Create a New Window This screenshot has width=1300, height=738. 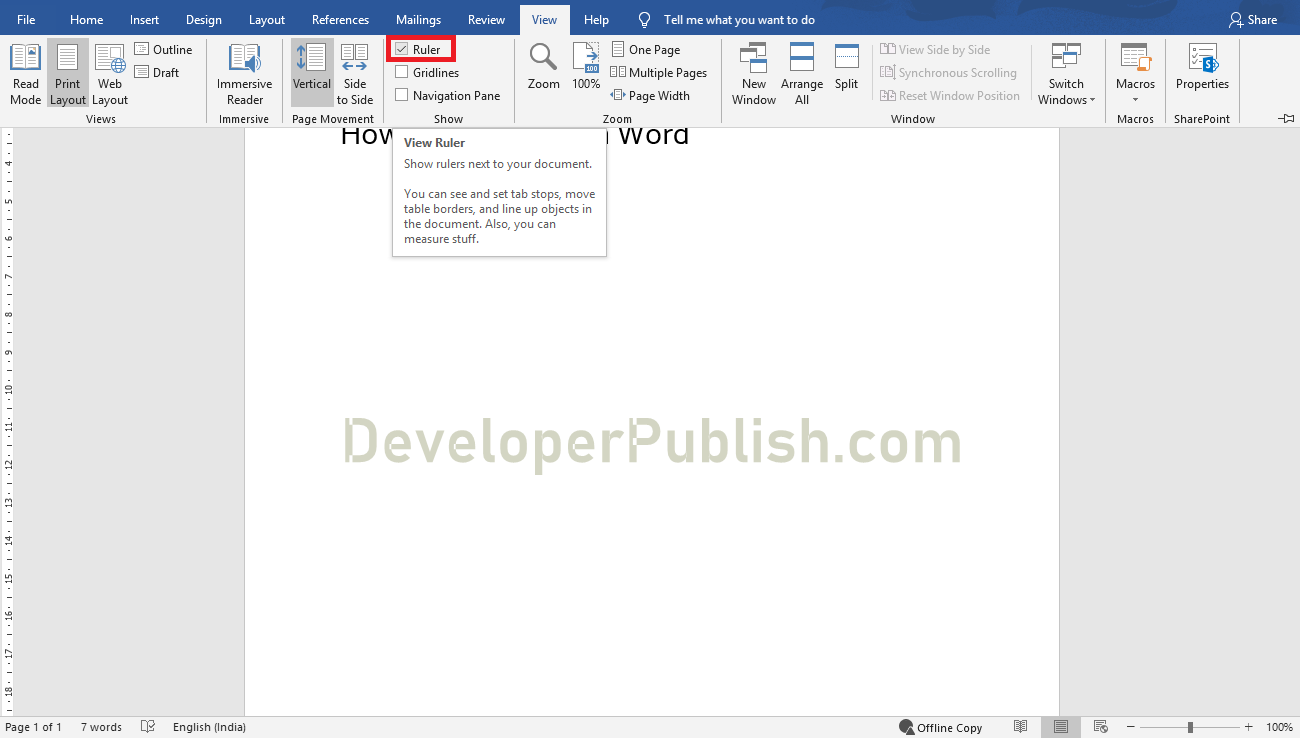(x=753, y=73)
